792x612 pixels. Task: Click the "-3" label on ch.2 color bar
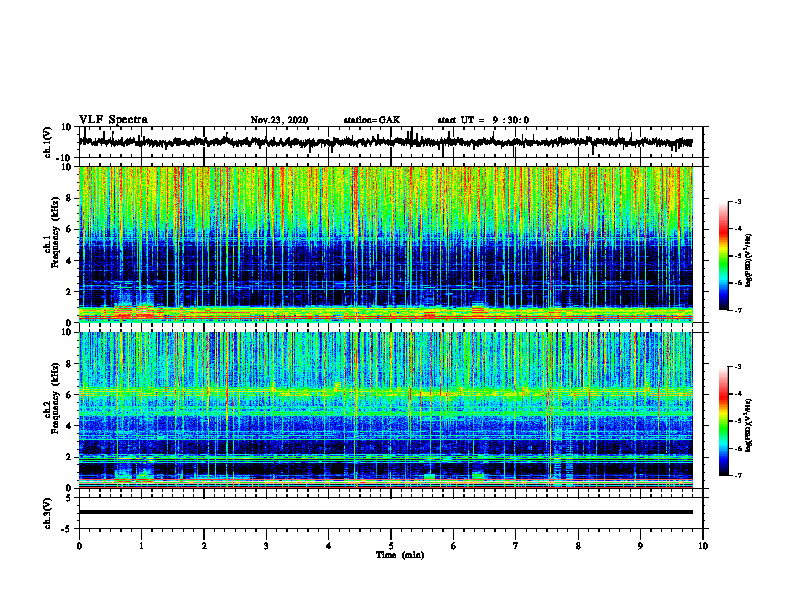point(738,367)
